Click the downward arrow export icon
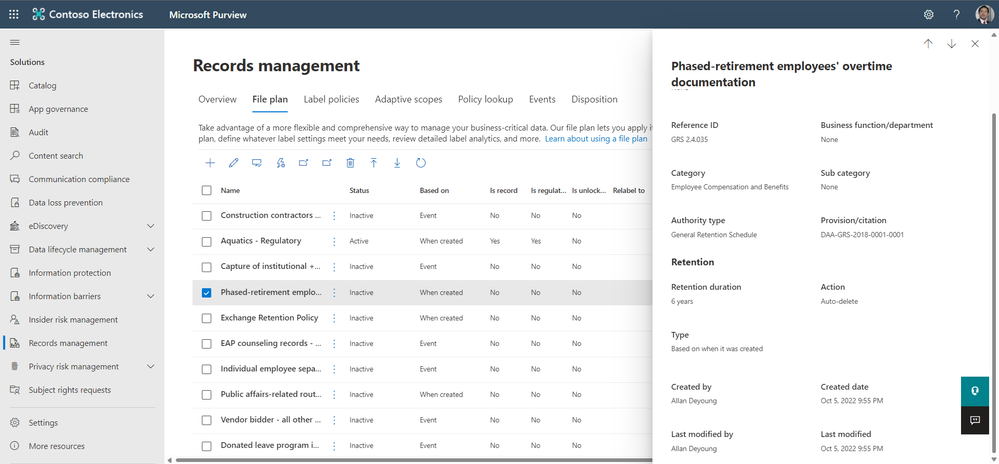Screen dimensions: 999x464 coord(397,162)
